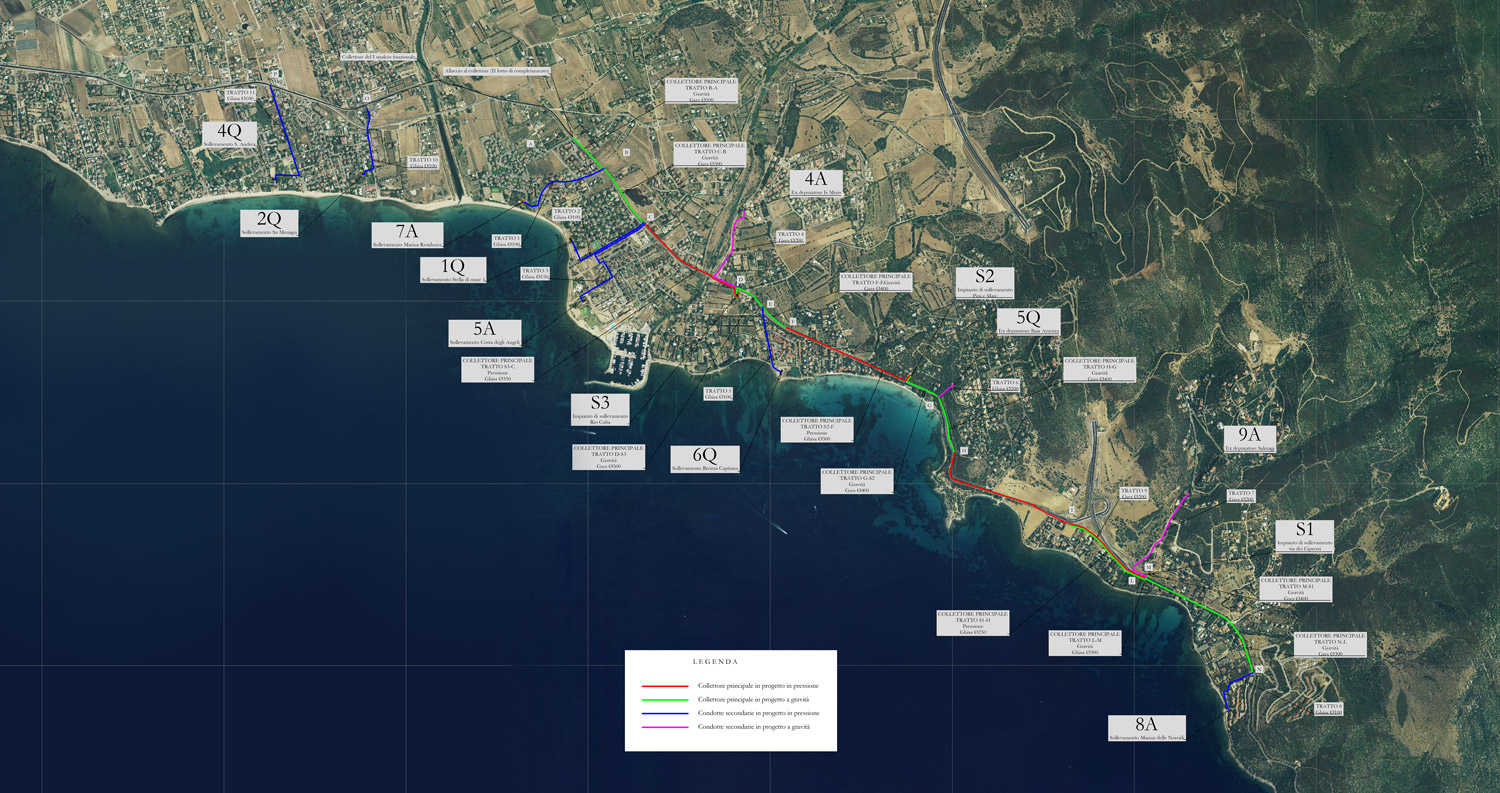This screenshot has height=793, width=1500.
Task: Select the TRATTO 4 label
Action: point(790,237)
